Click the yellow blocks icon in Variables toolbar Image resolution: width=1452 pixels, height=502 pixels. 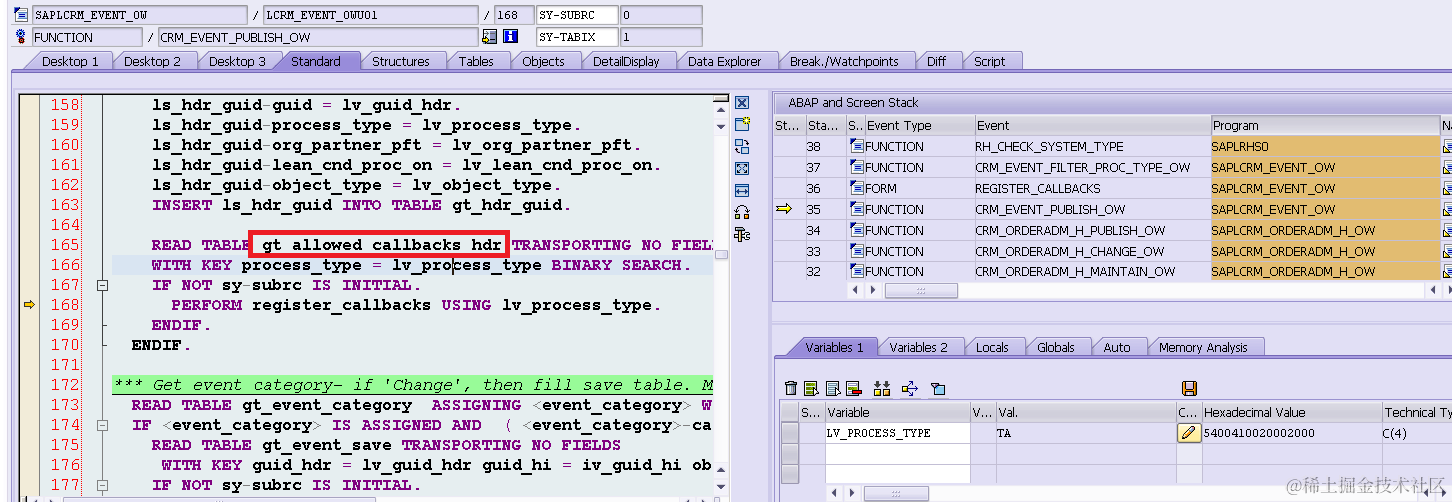(882, 388)
